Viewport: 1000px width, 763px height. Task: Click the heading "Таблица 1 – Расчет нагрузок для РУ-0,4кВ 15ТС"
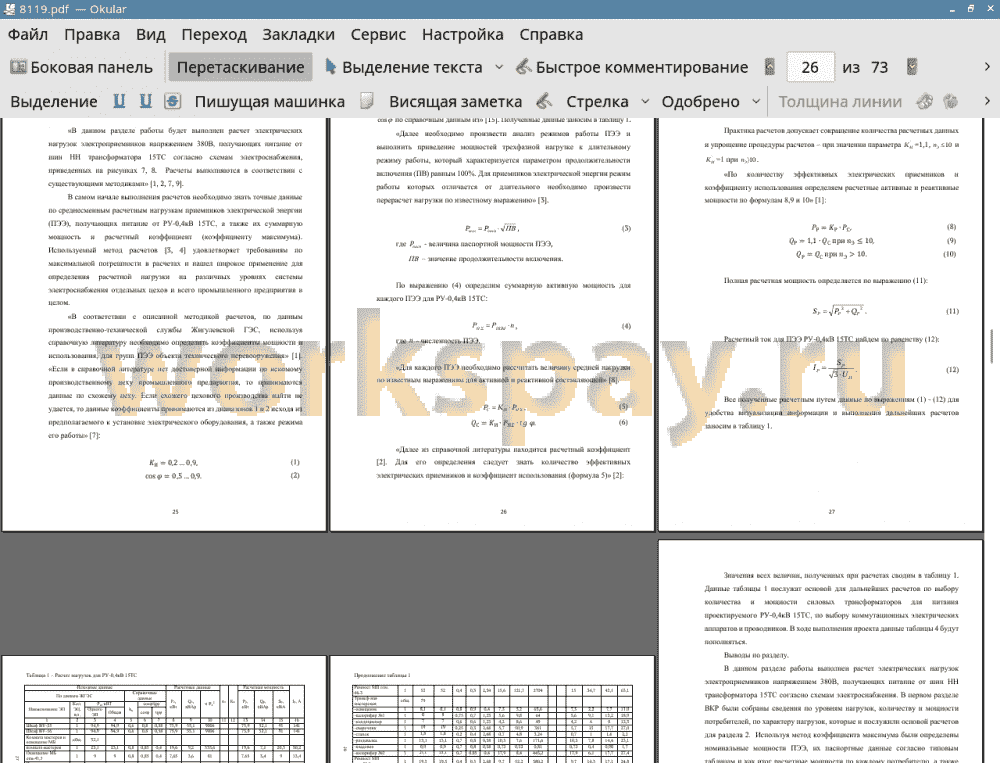(82, 675)
